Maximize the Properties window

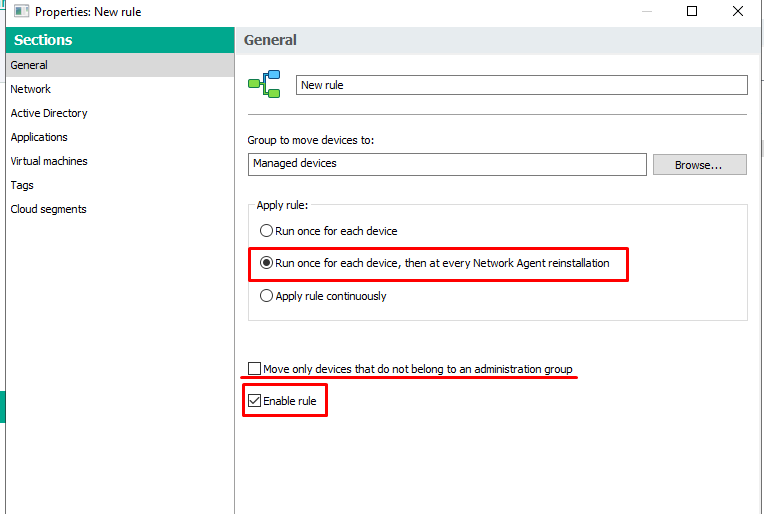[692, 11]
